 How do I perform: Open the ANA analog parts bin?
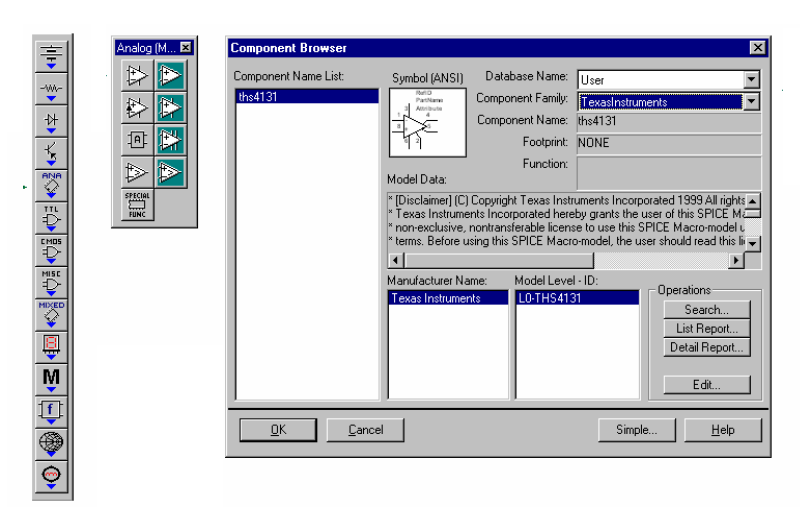(51, 185)
